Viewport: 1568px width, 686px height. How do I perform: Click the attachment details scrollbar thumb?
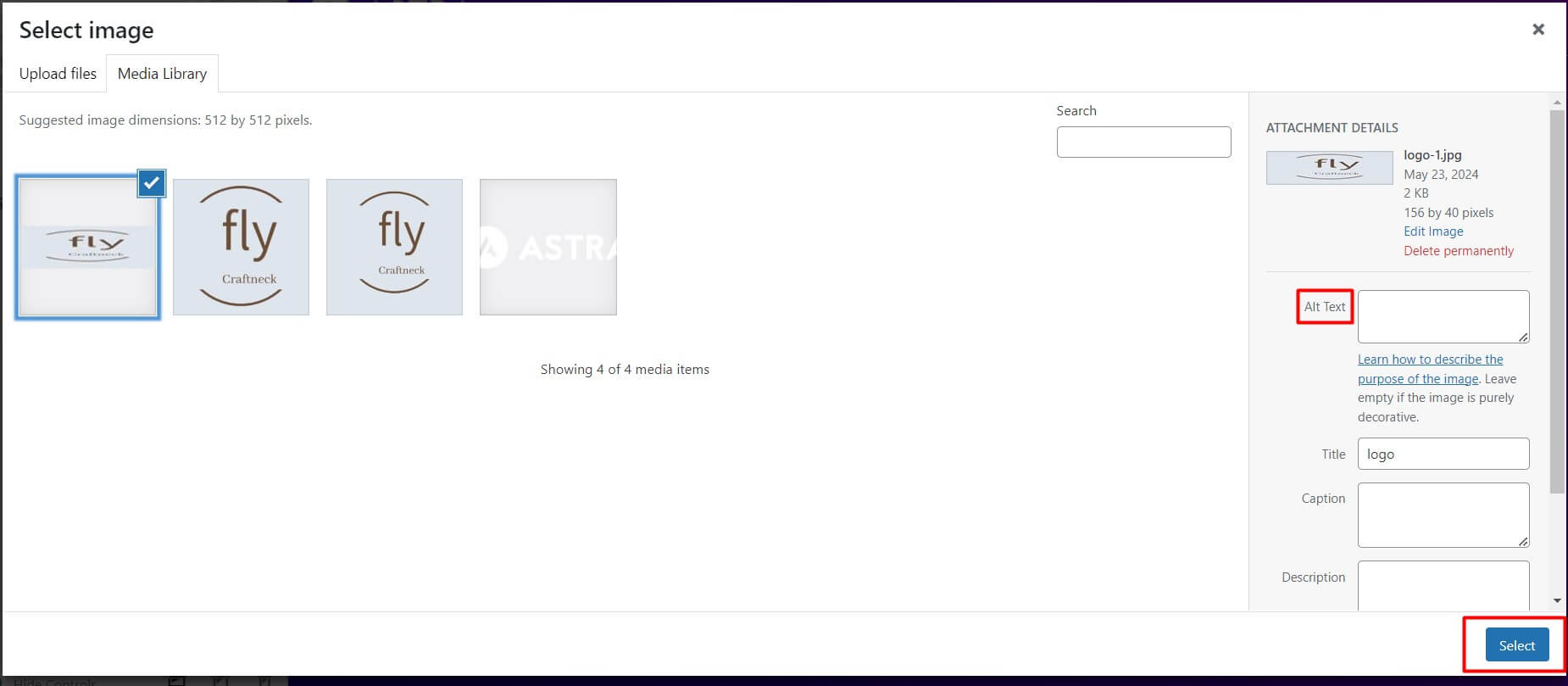pos(1557,301)
